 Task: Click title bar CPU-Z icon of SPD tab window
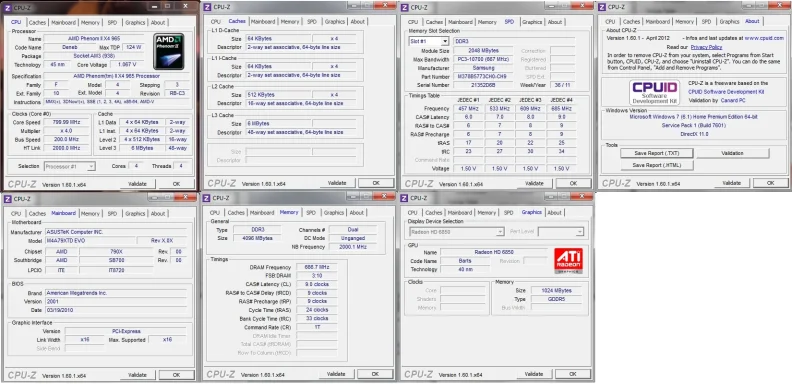pyautogui.click(x=406, y=7)
